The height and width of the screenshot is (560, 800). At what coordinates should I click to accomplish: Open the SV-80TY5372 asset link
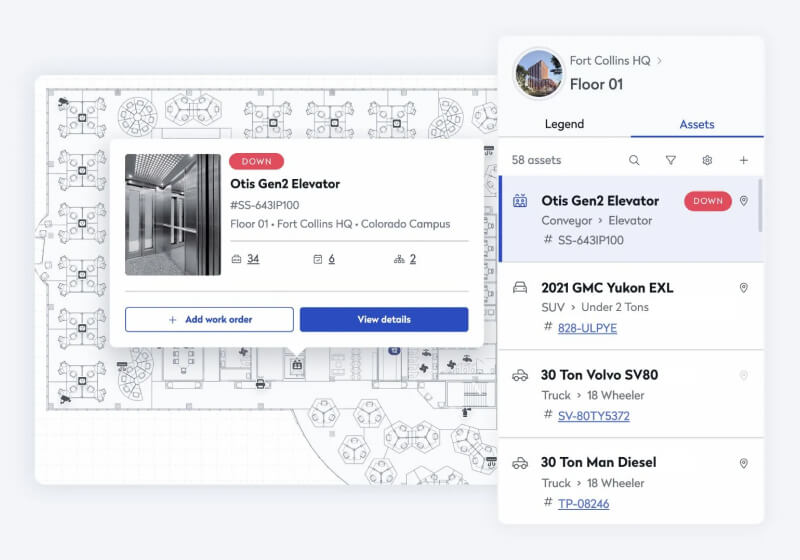click(x=593, y=416)
